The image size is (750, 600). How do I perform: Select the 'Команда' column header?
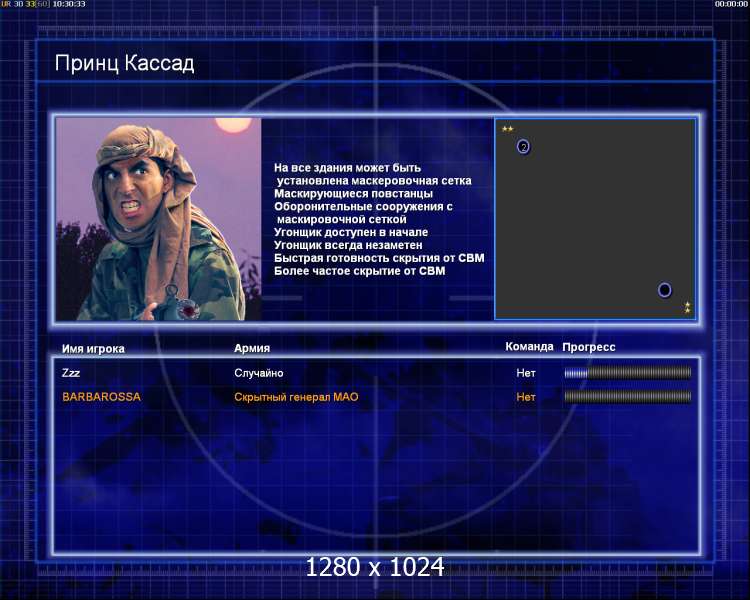529,347
